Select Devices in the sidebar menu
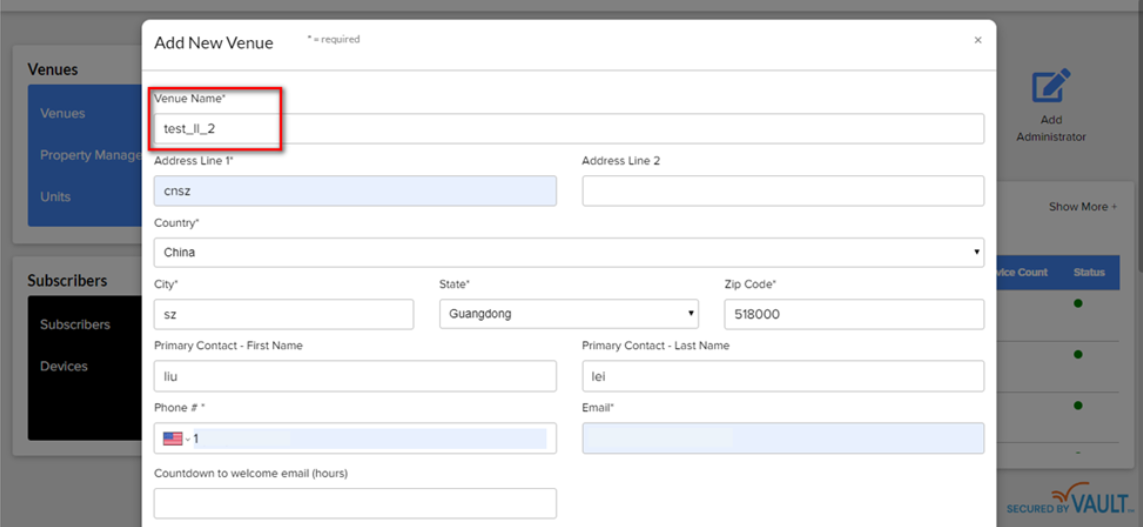This screenshot has height=527, width=1143. 64,366
